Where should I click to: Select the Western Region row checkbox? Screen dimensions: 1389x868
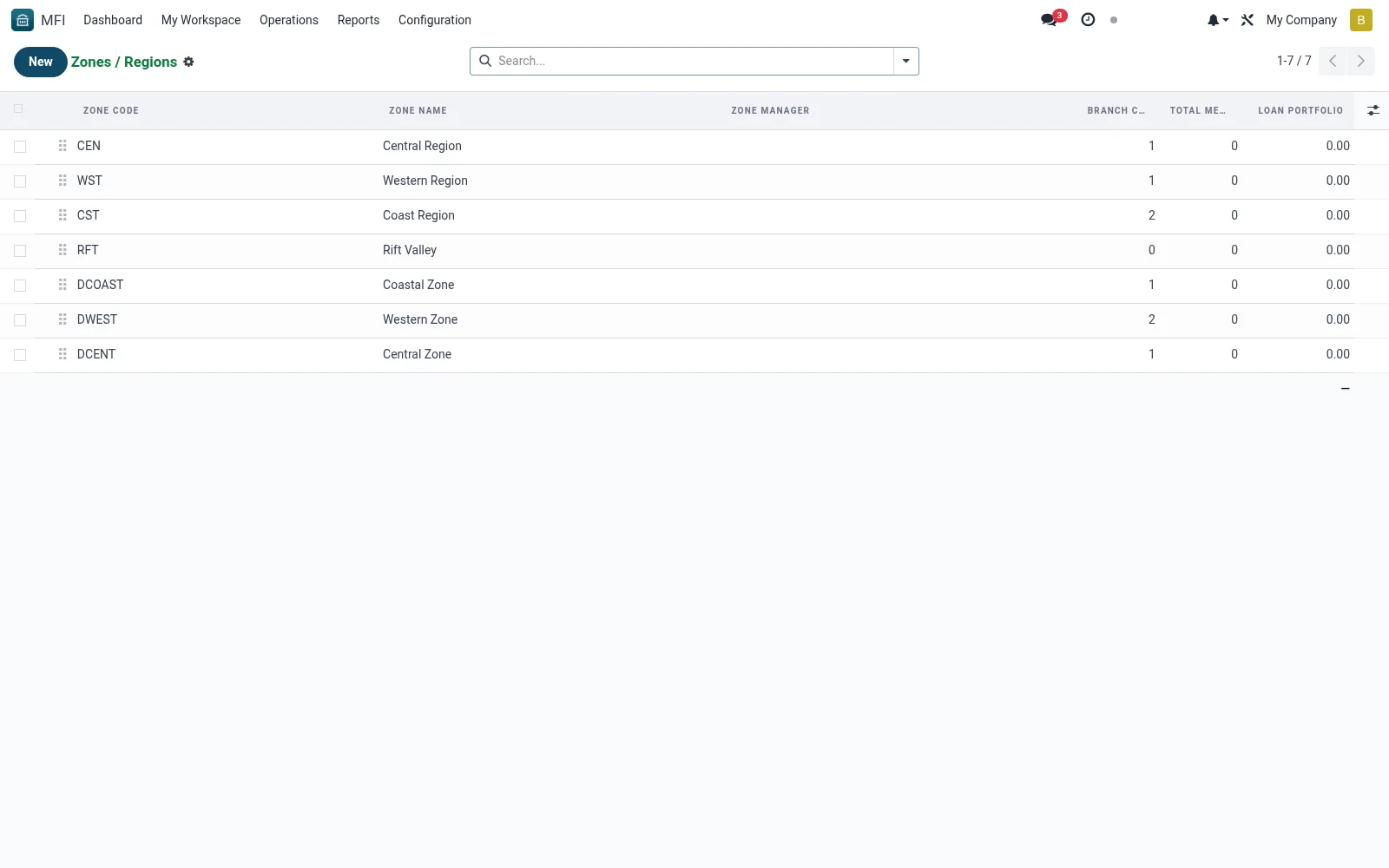pyautogui.click(x=20, y=181)
